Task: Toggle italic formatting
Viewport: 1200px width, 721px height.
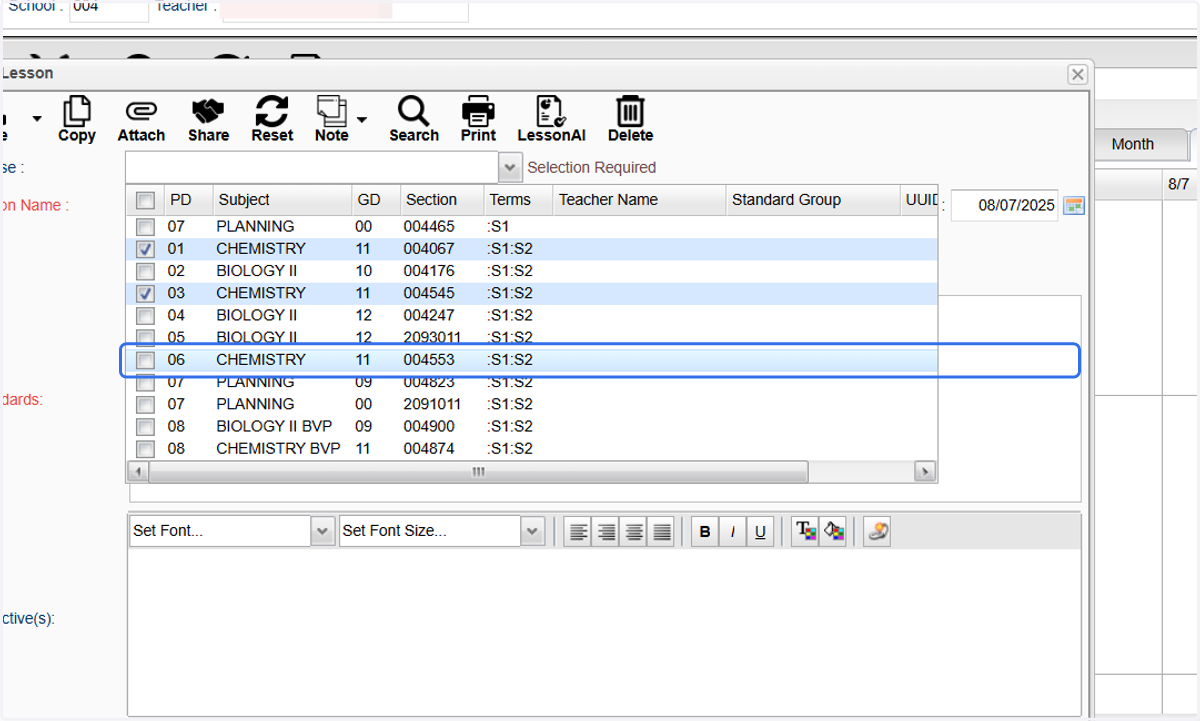Action: (x=732, y=532)
